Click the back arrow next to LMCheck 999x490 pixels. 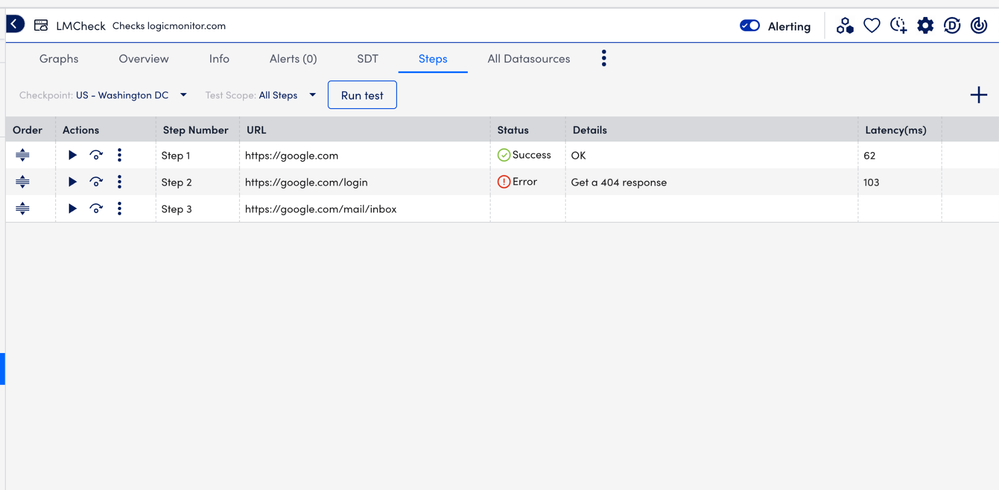(x=15, y=24)
